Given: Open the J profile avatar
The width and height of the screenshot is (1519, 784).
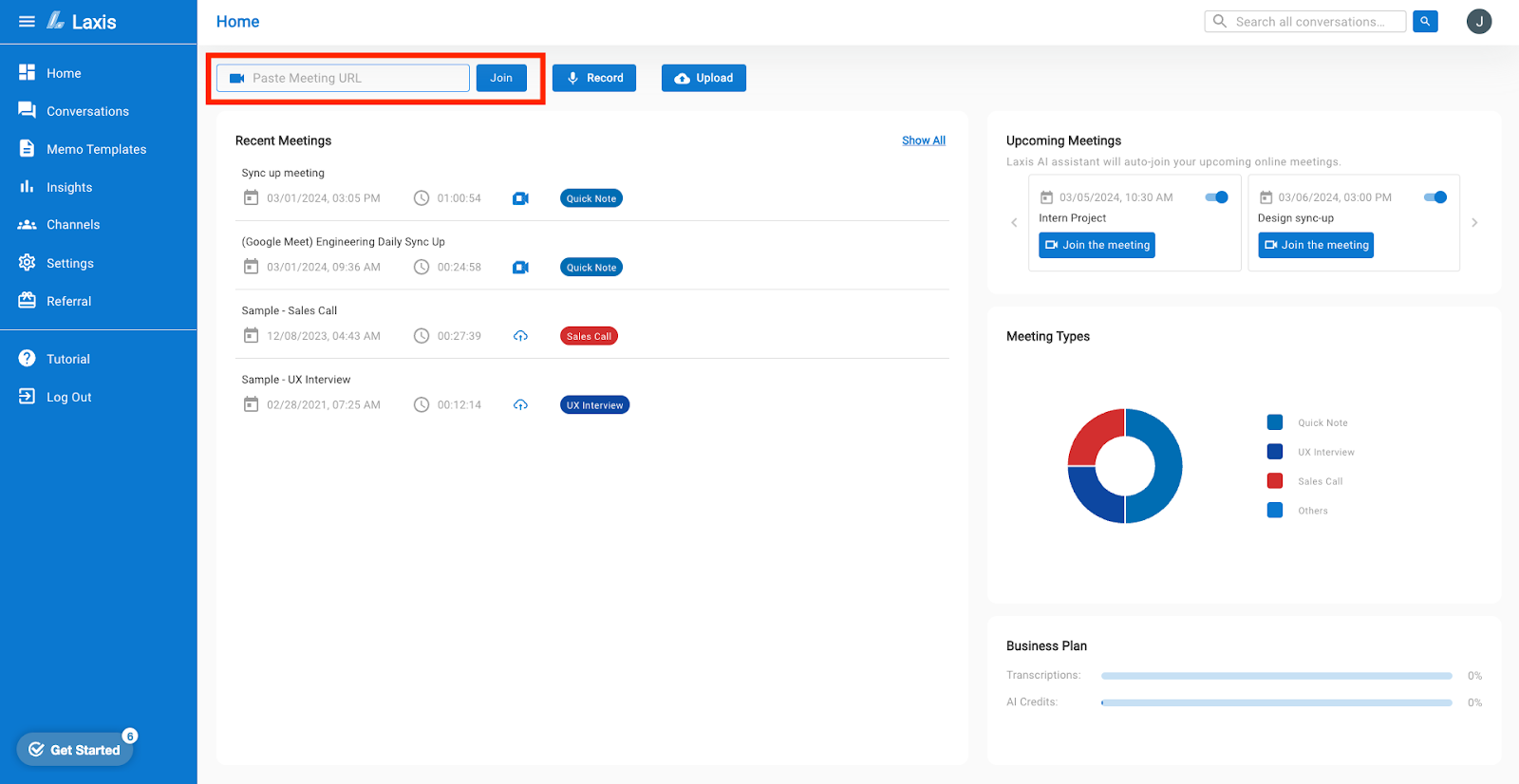Looking at the screenshot, I should click(1479, 21).
